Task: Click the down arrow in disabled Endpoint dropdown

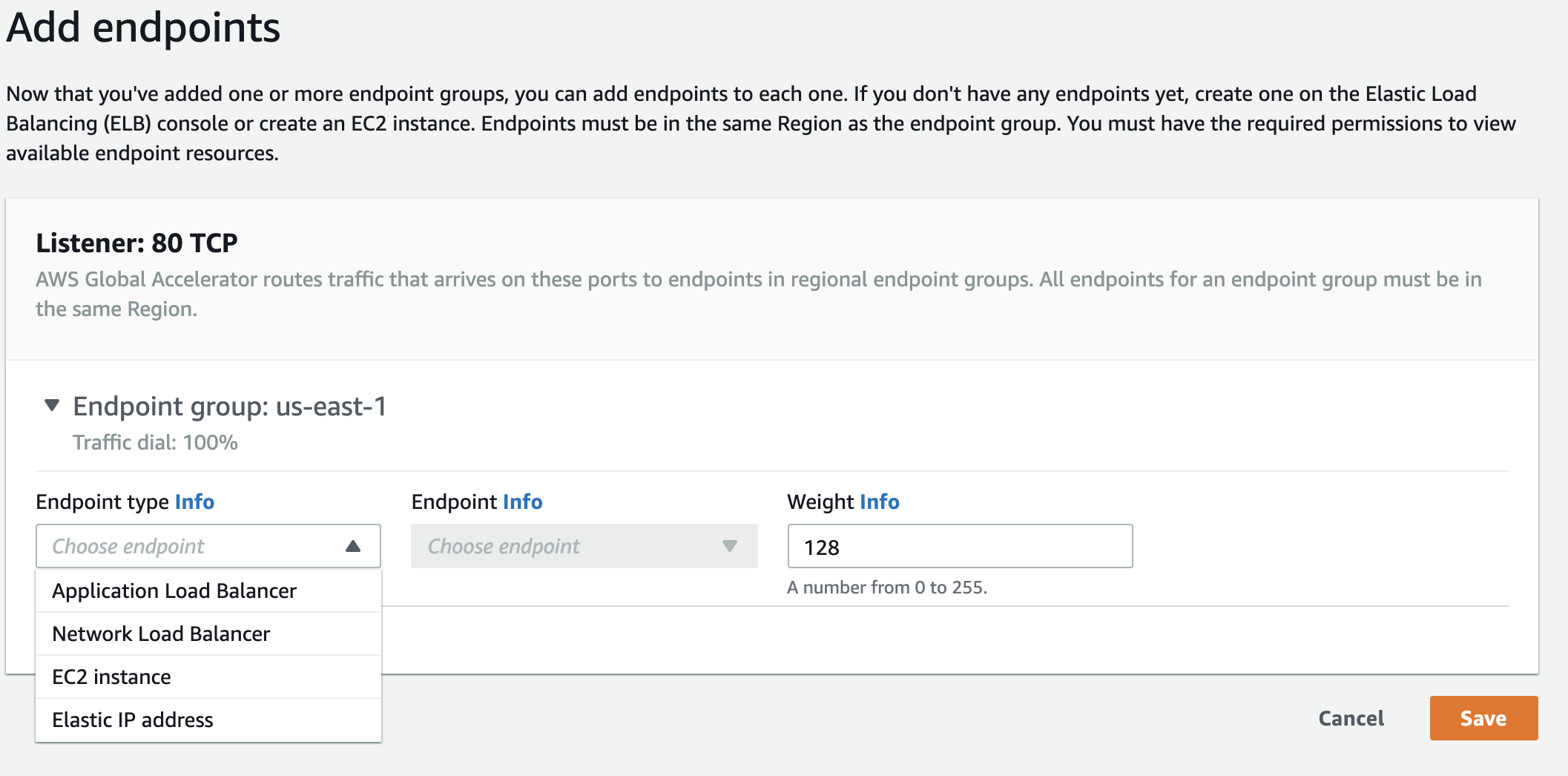Action: 729,547
